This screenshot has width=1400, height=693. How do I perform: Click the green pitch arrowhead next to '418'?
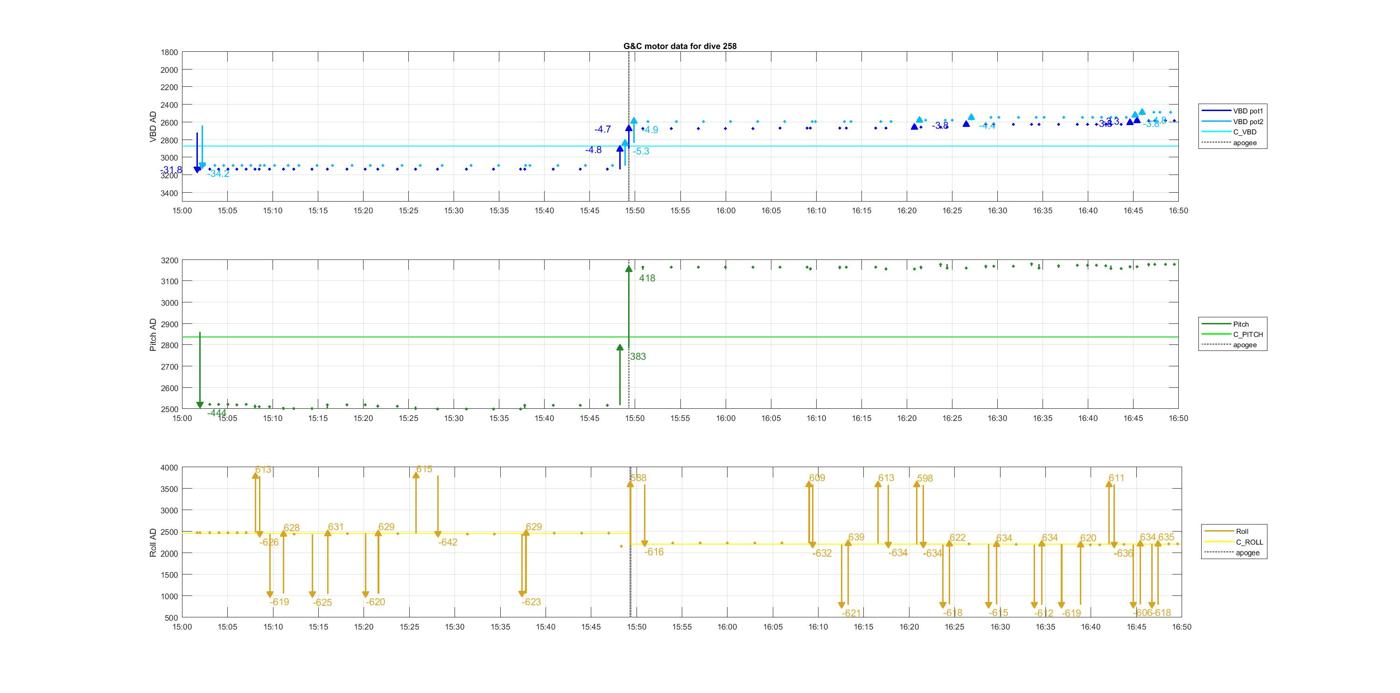(629, 268)
